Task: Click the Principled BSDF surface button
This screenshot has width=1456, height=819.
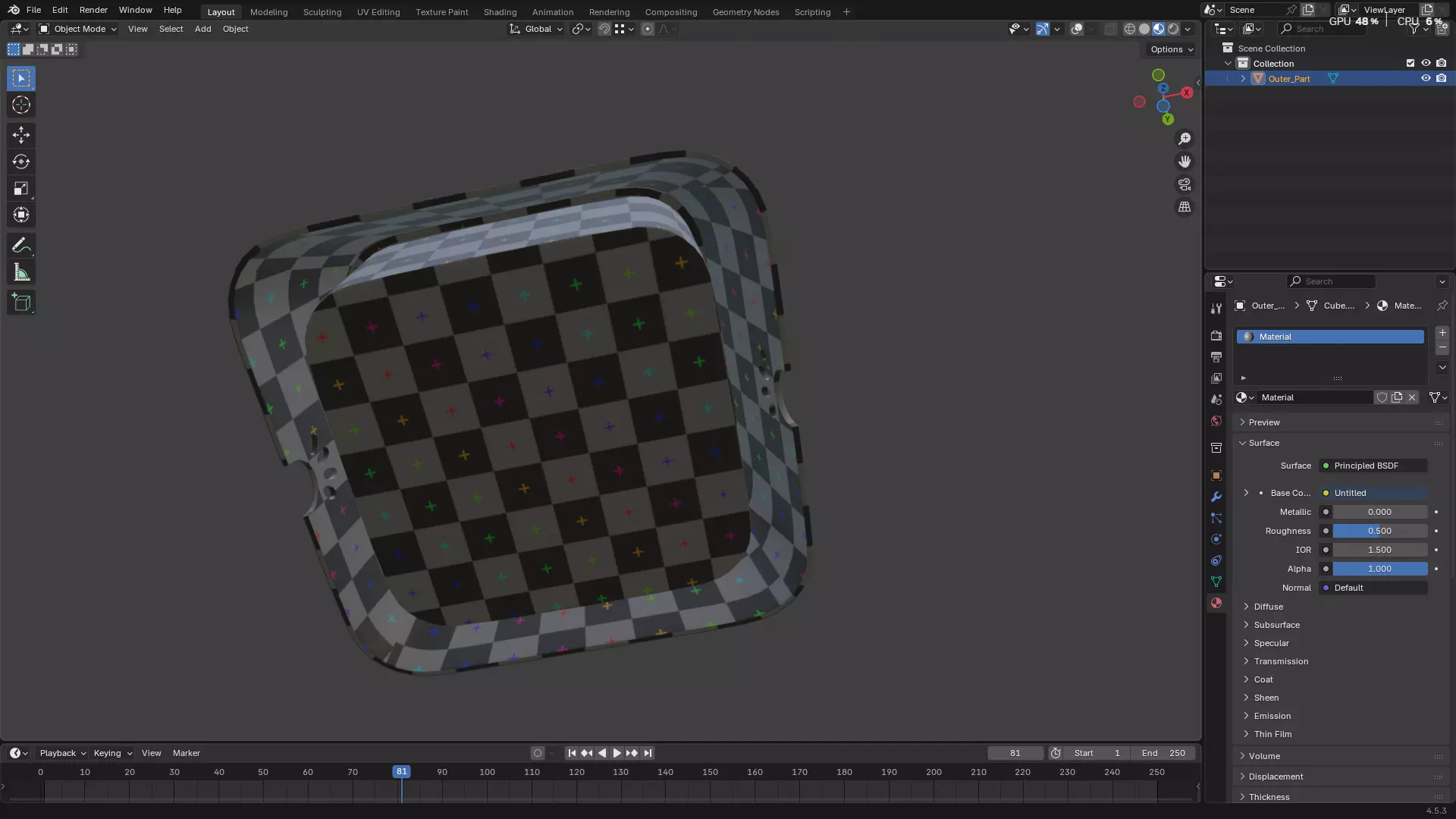Action: [1373, 466]
